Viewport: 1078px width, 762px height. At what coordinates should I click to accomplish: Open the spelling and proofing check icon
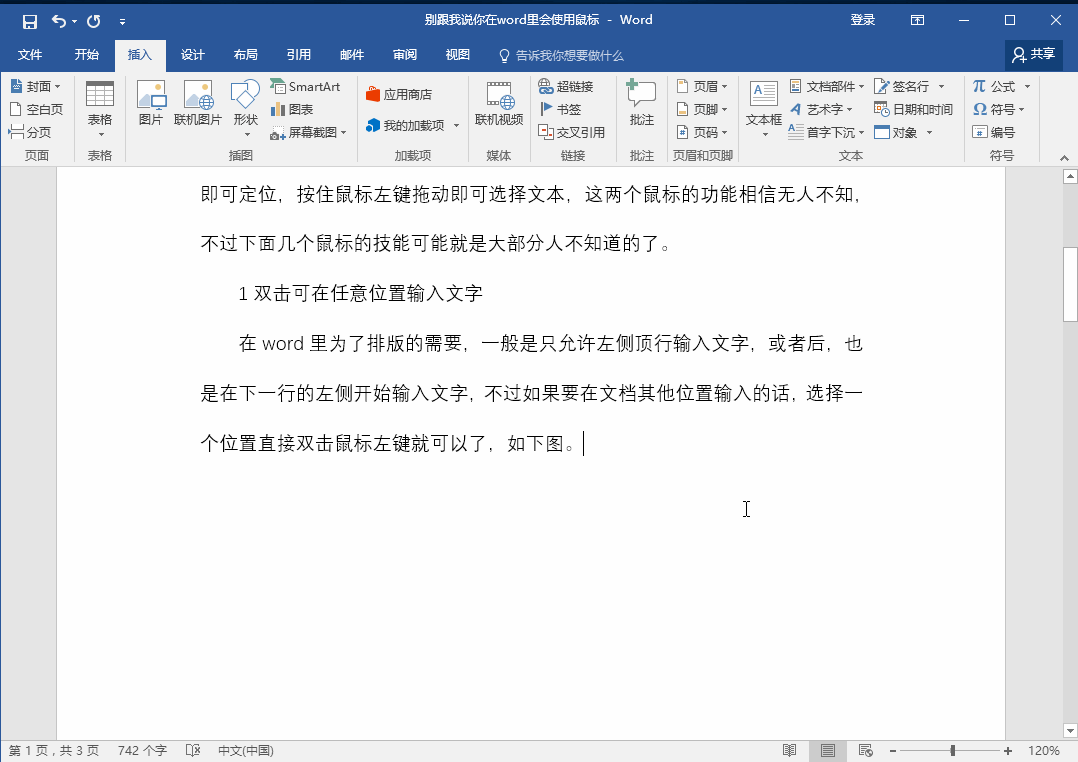click(x=193, y=751)
